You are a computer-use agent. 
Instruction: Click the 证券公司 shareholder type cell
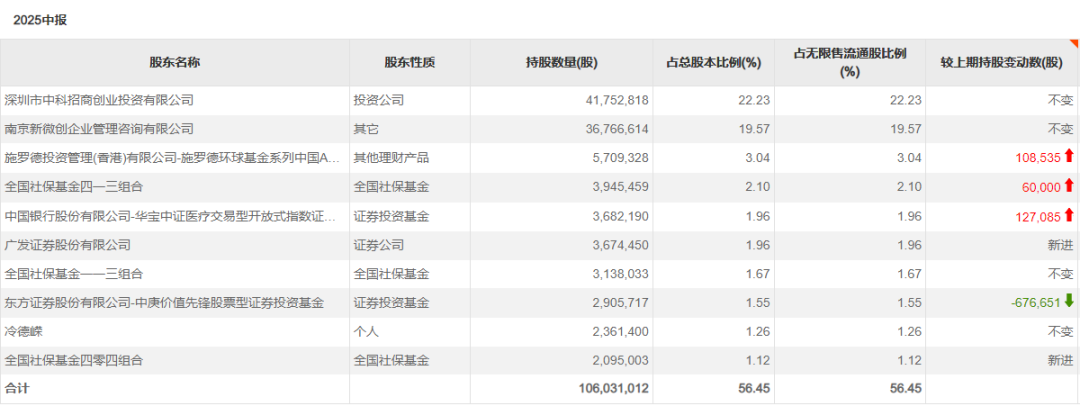(x=379, y=245)
